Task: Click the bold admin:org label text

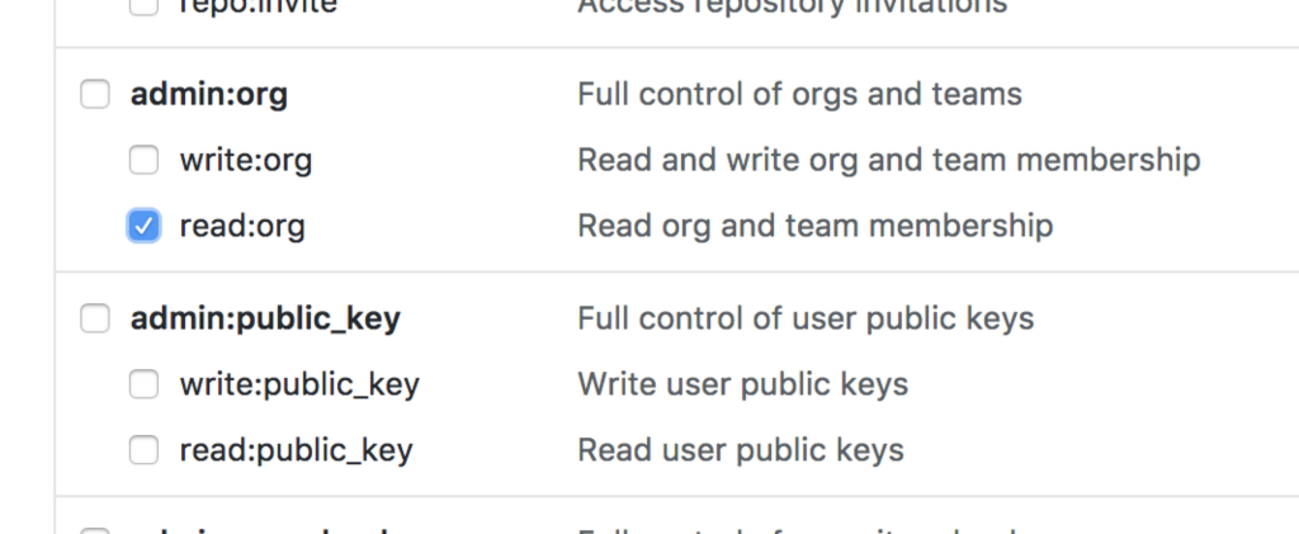Action: pyautogui.click(x=209, y=95)
